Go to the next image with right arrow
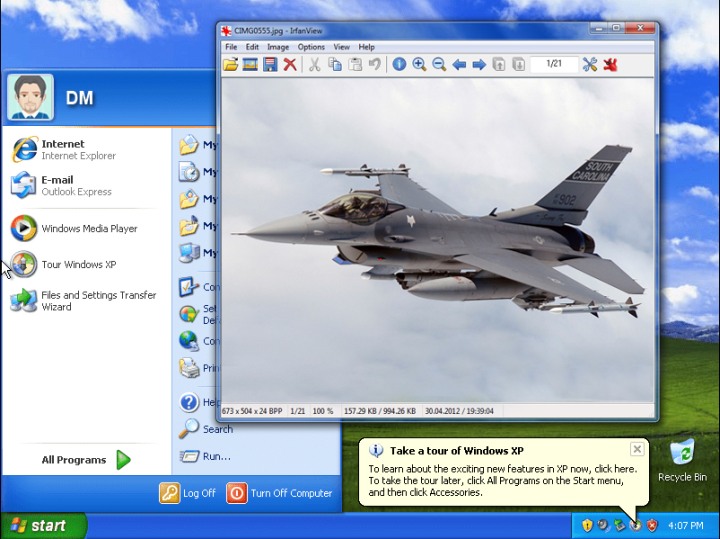Screen dimensions: 720x539 pos(479,64)
